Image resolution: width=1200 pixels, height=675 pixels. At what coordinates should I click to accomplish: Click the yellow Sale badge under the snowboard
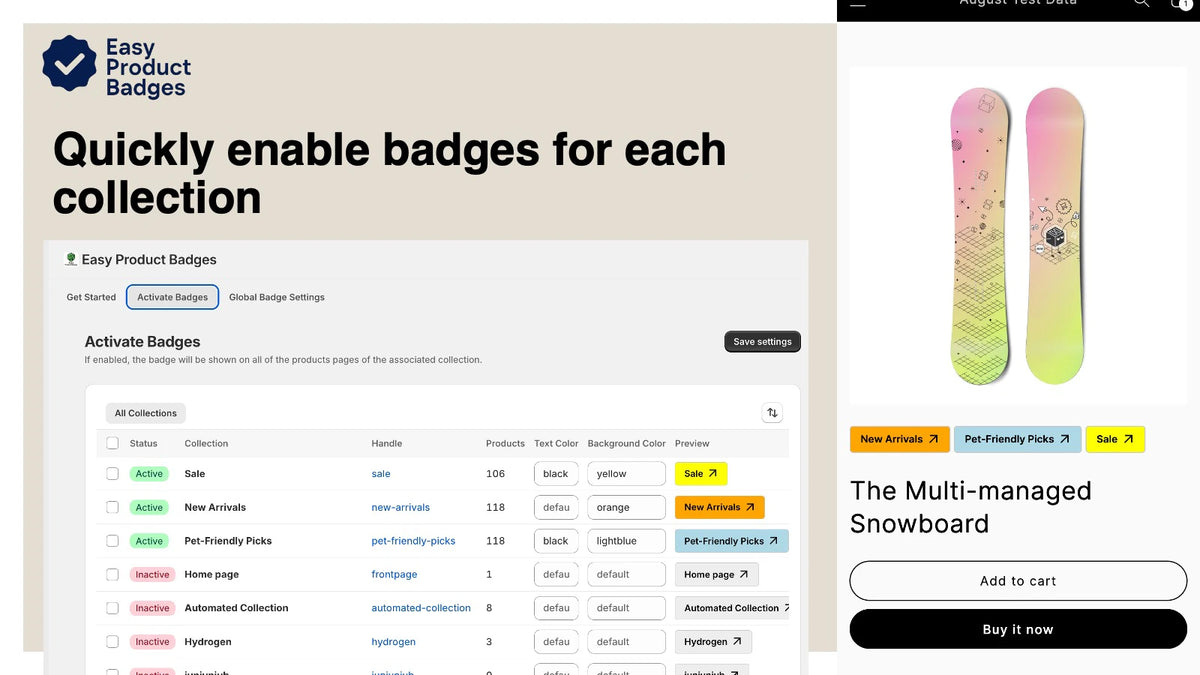1115,439
